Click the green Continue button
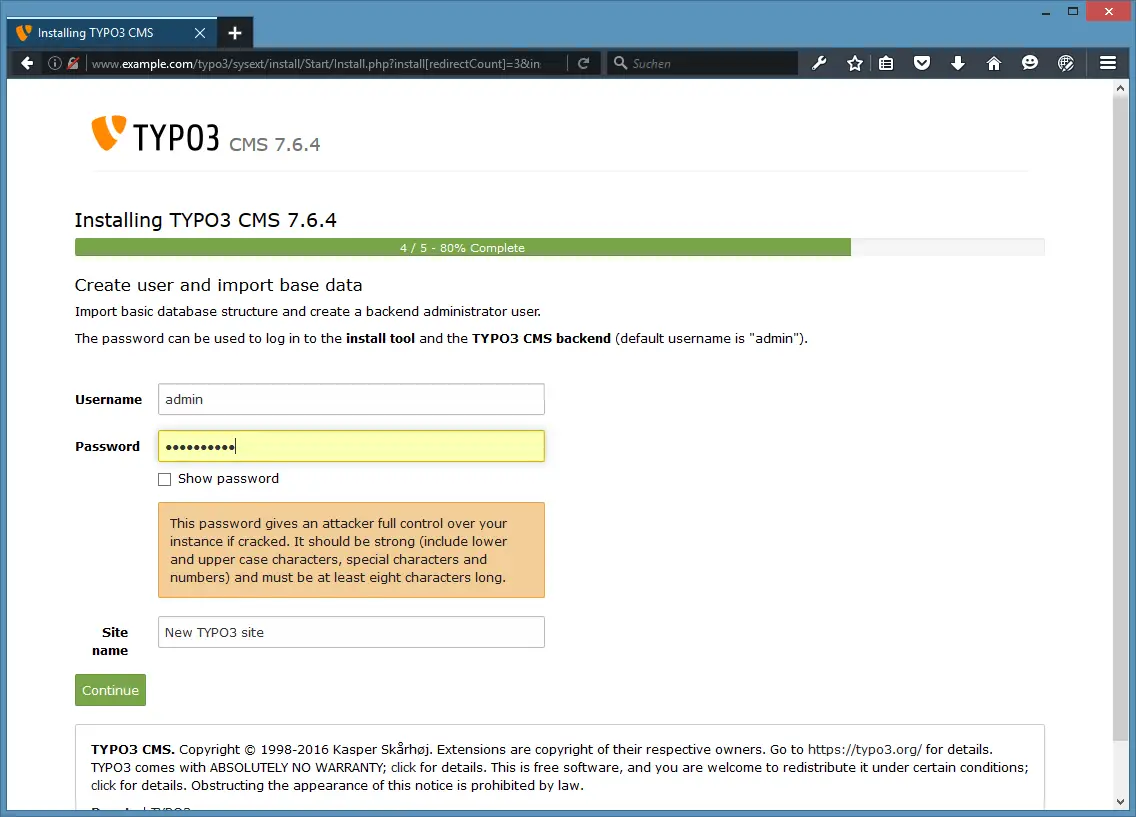The image size is (1136, 817). 110,690
